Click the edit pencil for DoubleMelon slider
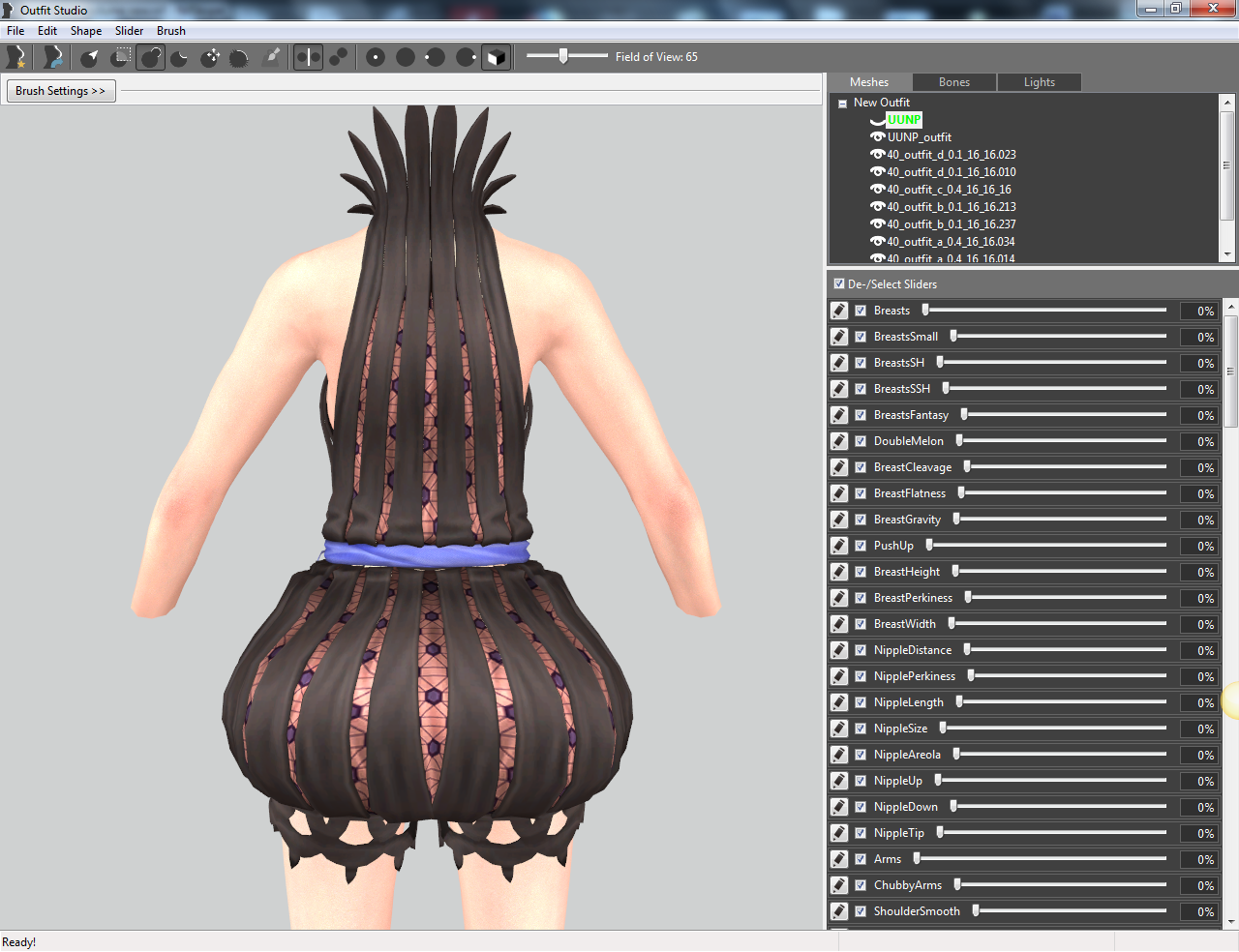The width and height of the screenshot is (1239, 952). pos(839,441)
